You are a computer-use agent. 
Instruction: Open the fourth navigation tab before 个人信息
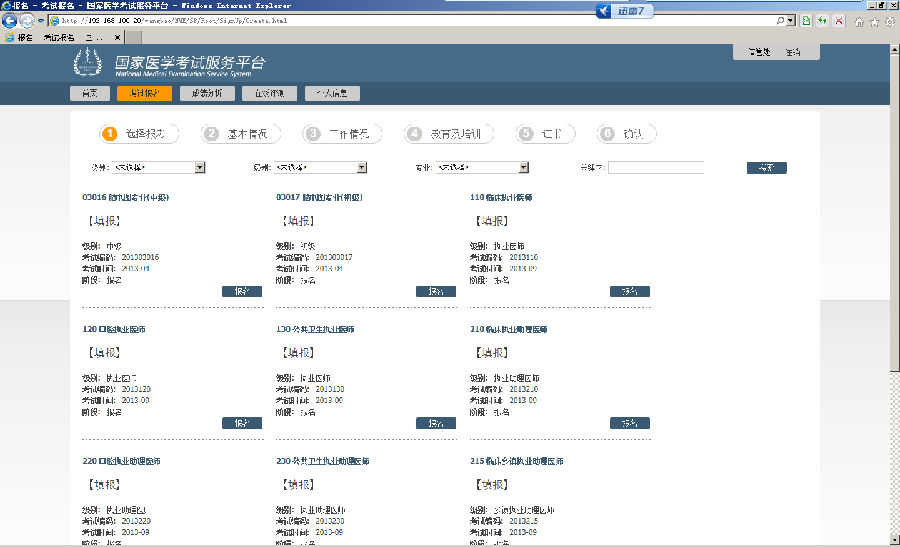click(269, 94)
